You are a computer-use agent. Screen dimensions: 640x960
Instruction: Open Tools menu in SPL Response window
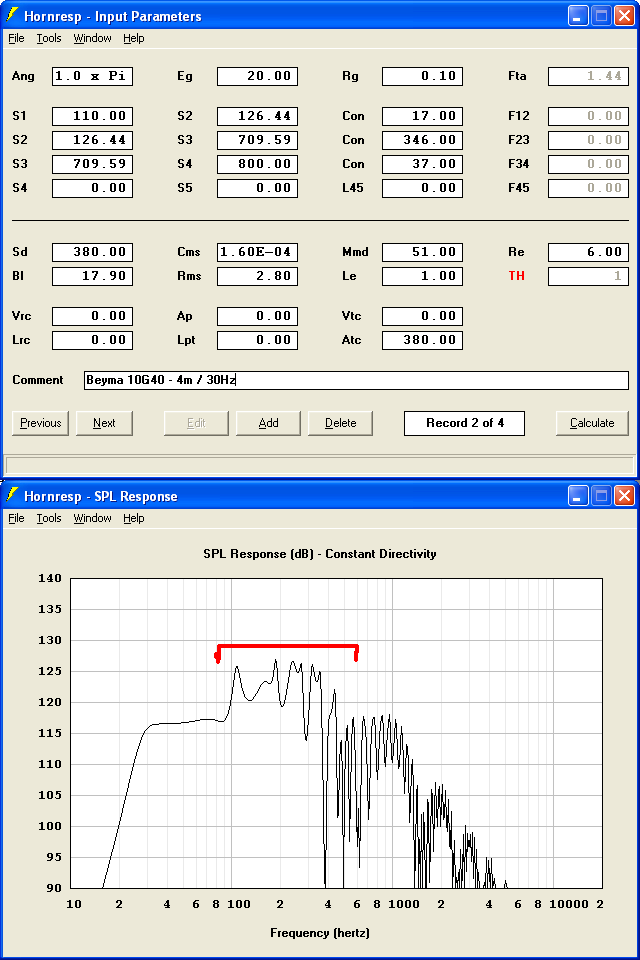point(49,518)
